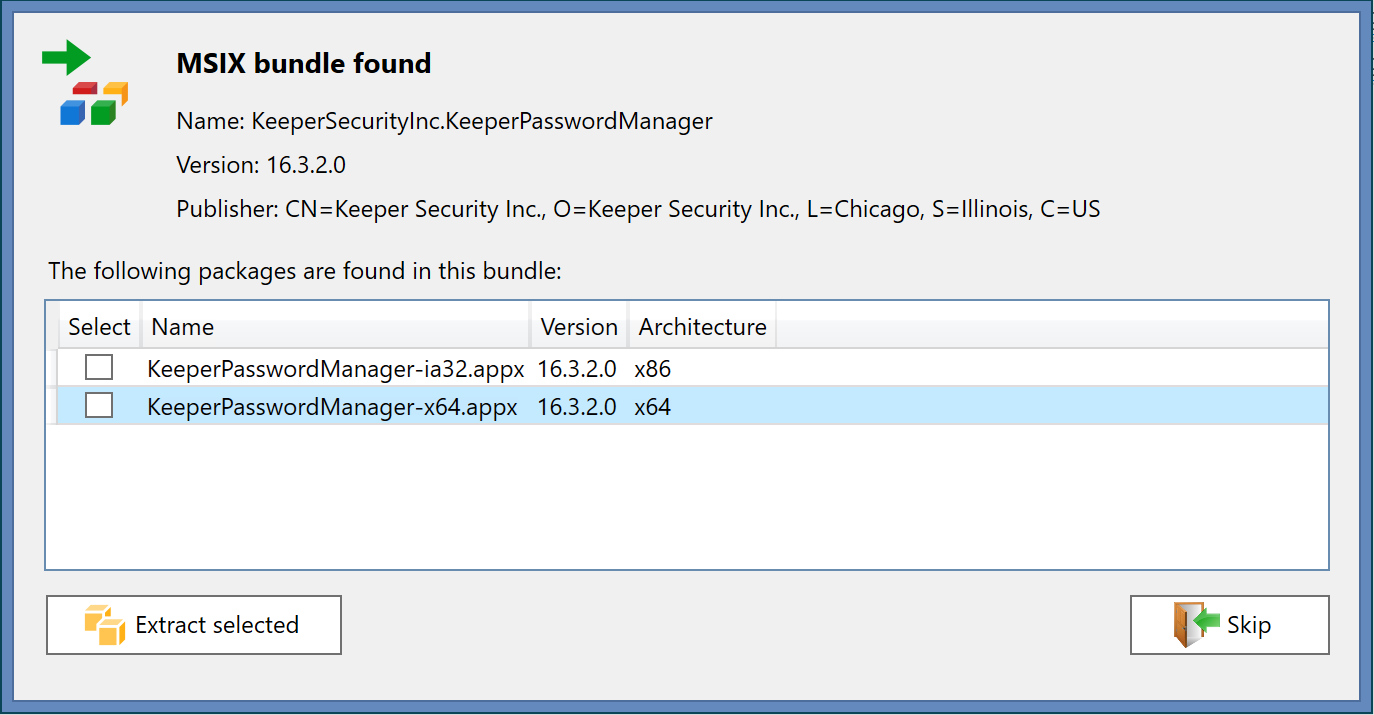
Task: Click the empty area of package list
Action: click(686, 495)
